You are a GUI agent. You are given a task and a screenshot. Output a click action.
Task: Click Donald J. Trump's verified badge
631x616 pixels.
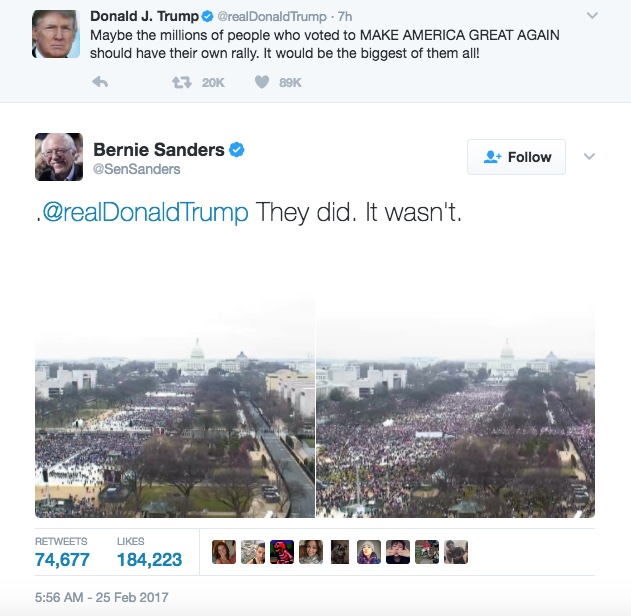coord(207,16)
